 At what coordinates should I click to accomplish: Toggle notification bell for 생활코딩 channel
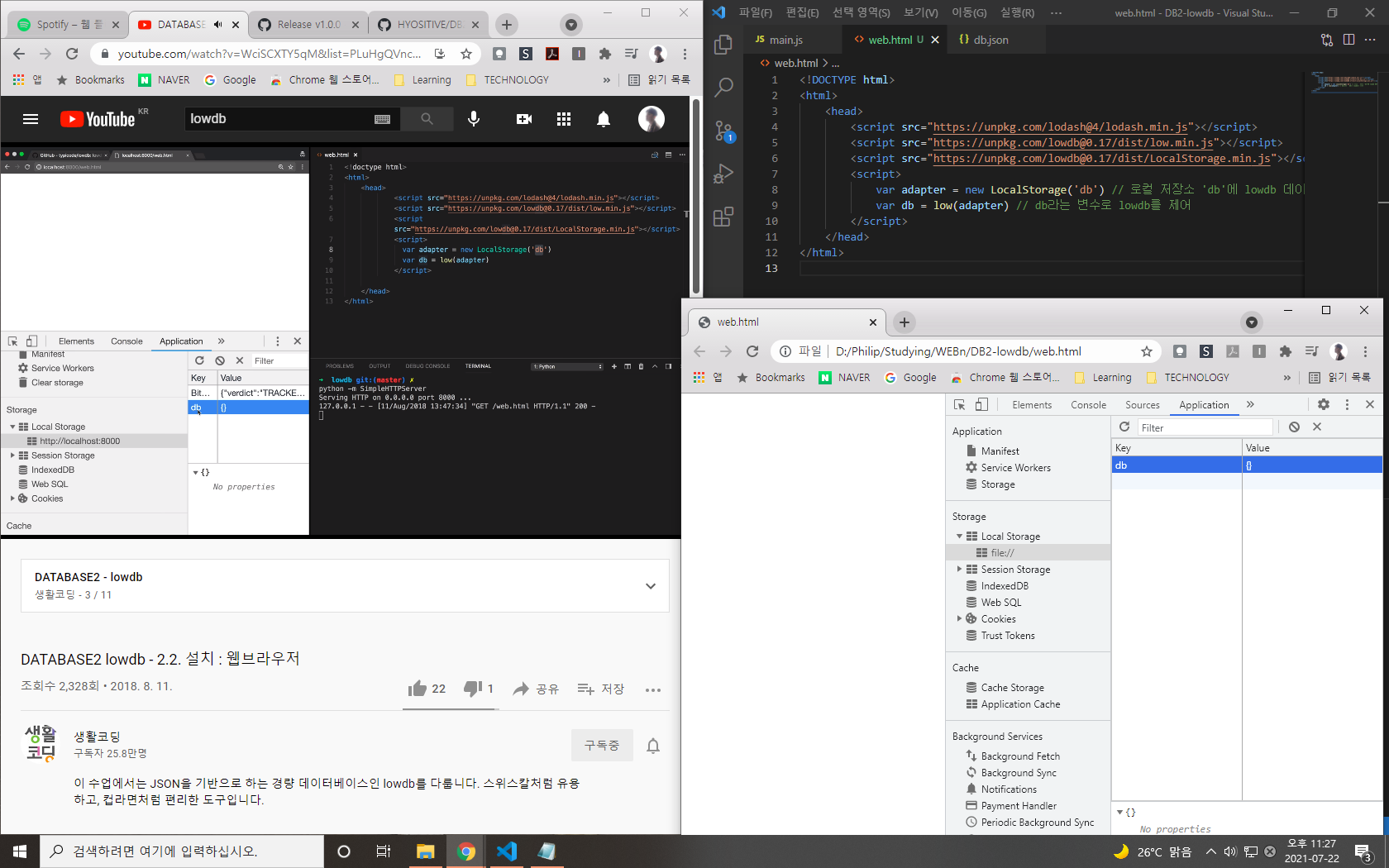point(653,746)
